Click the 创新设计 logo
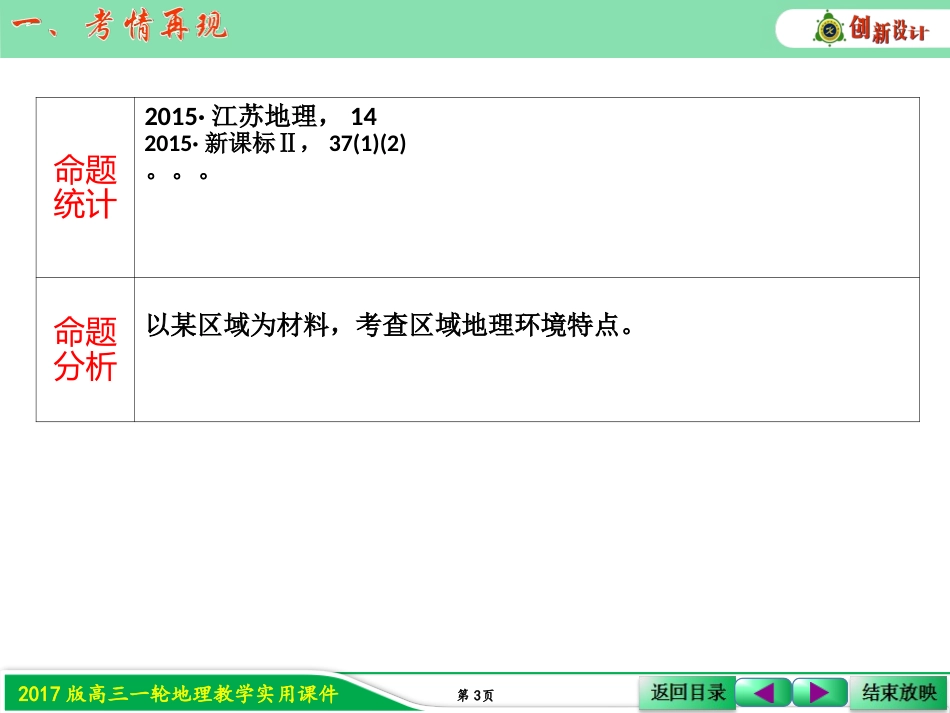The width and height of the screenshot is (950, 713). (x=871, y=28)
